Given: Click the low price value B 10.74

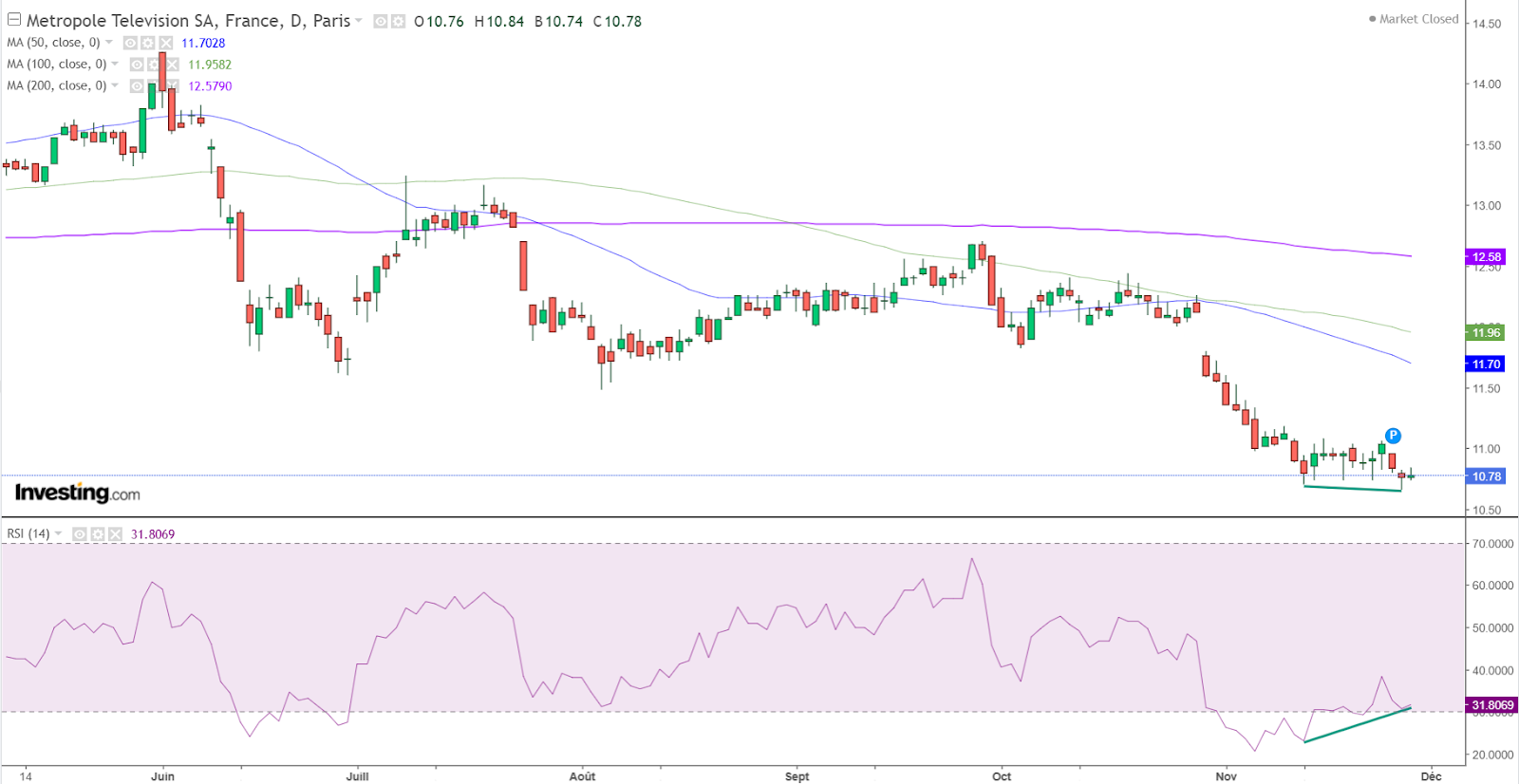Looking at the screenshot, I should (558, 21).
